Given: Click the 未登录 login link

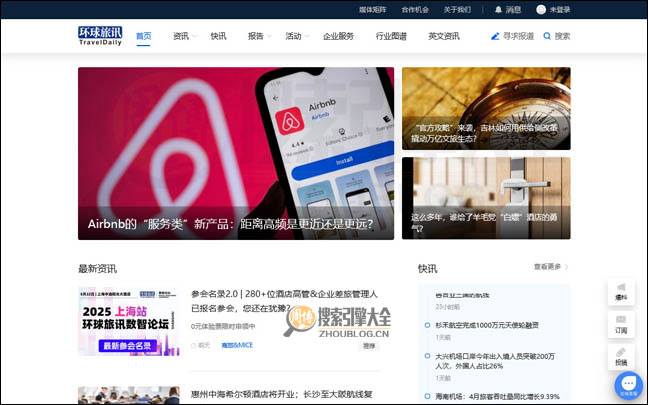Looking at the screenshot, I should pyautogui.click(x=560, y=10).
